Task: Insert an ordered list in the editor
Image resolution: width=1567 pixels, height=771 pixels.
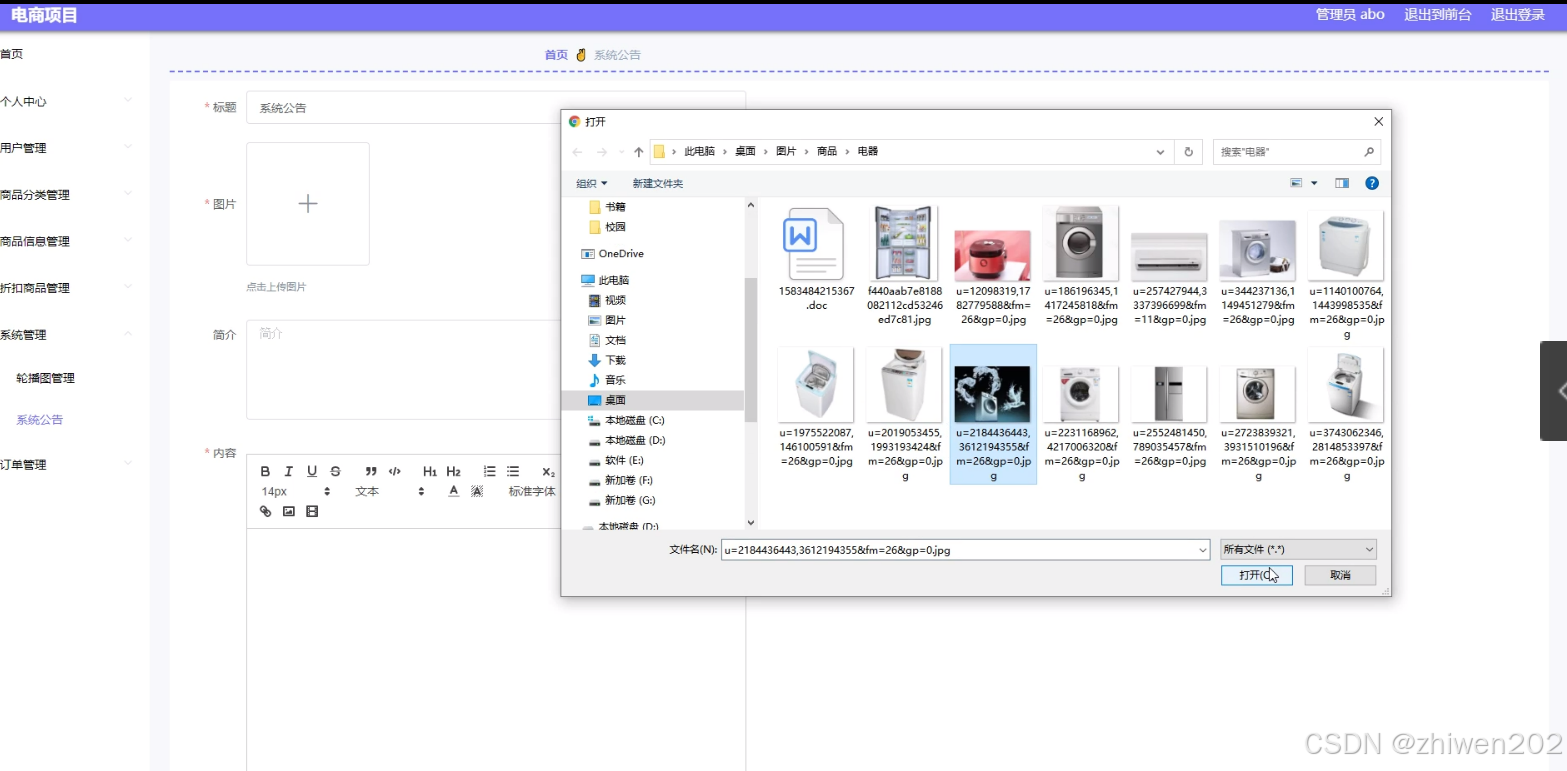Action: click(490, 472)
